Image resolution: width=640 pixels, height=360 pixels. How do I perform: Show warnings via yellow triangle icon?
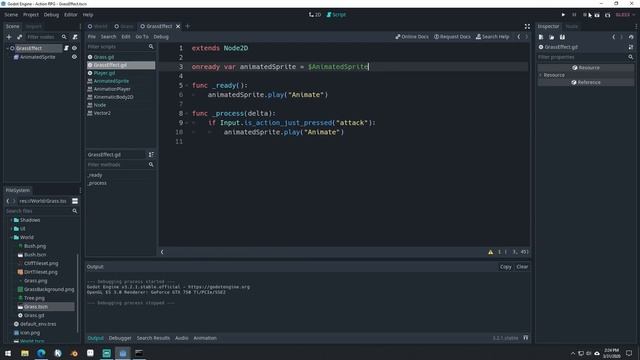490,252
